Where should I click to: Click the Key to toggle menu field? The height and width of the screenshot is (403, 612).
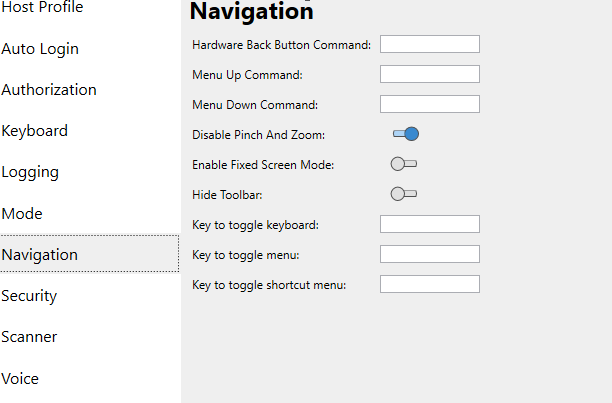click(430, 254)
